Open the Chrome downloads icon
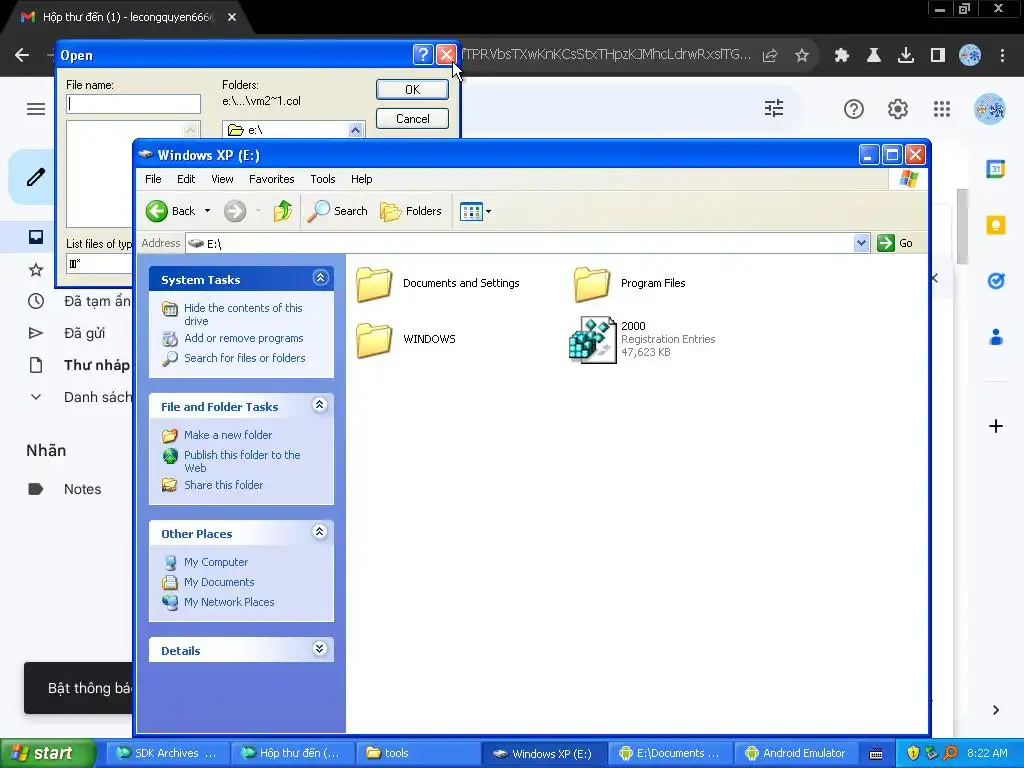The height and width of the screenshot is (768, 1024). pyautogui.click(x=906, y=56)
